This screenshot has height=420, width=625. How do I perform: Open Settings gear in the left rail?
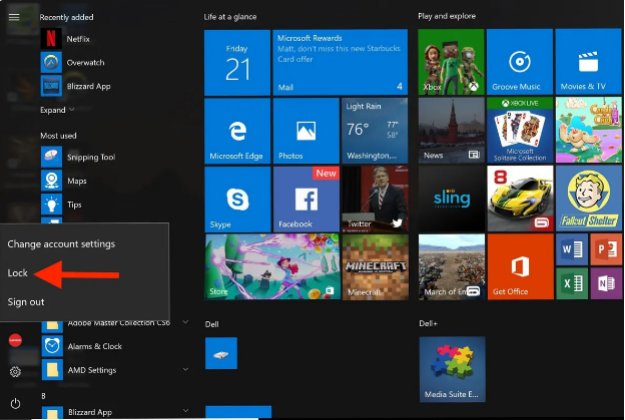[15, 372]
